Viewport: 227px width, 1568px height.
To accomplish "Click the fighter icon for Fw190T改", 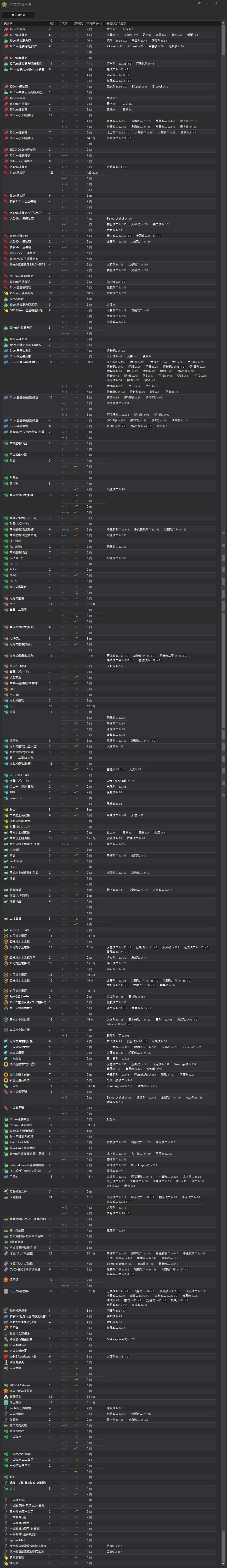I will pyautogui.click(x=6, y=546).
